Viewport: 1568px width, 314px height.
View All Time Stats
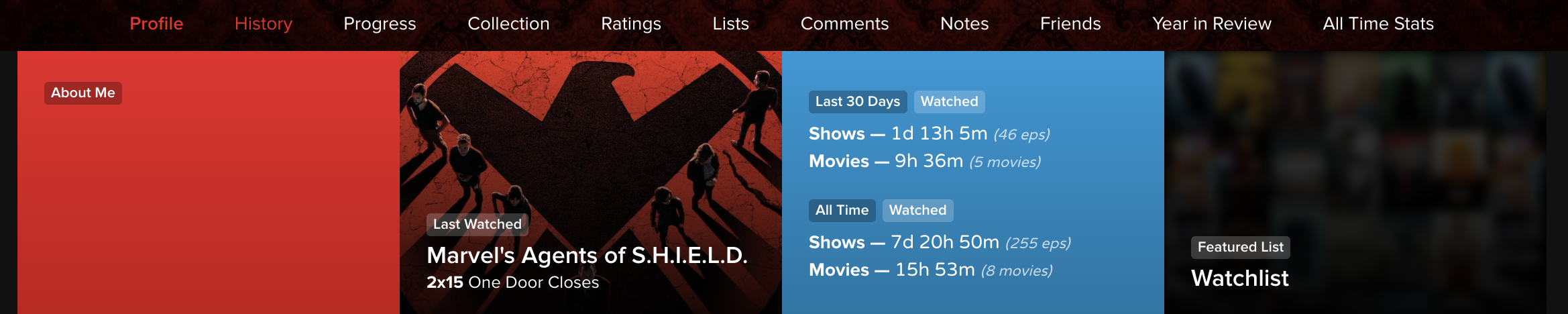[1378, 23]
